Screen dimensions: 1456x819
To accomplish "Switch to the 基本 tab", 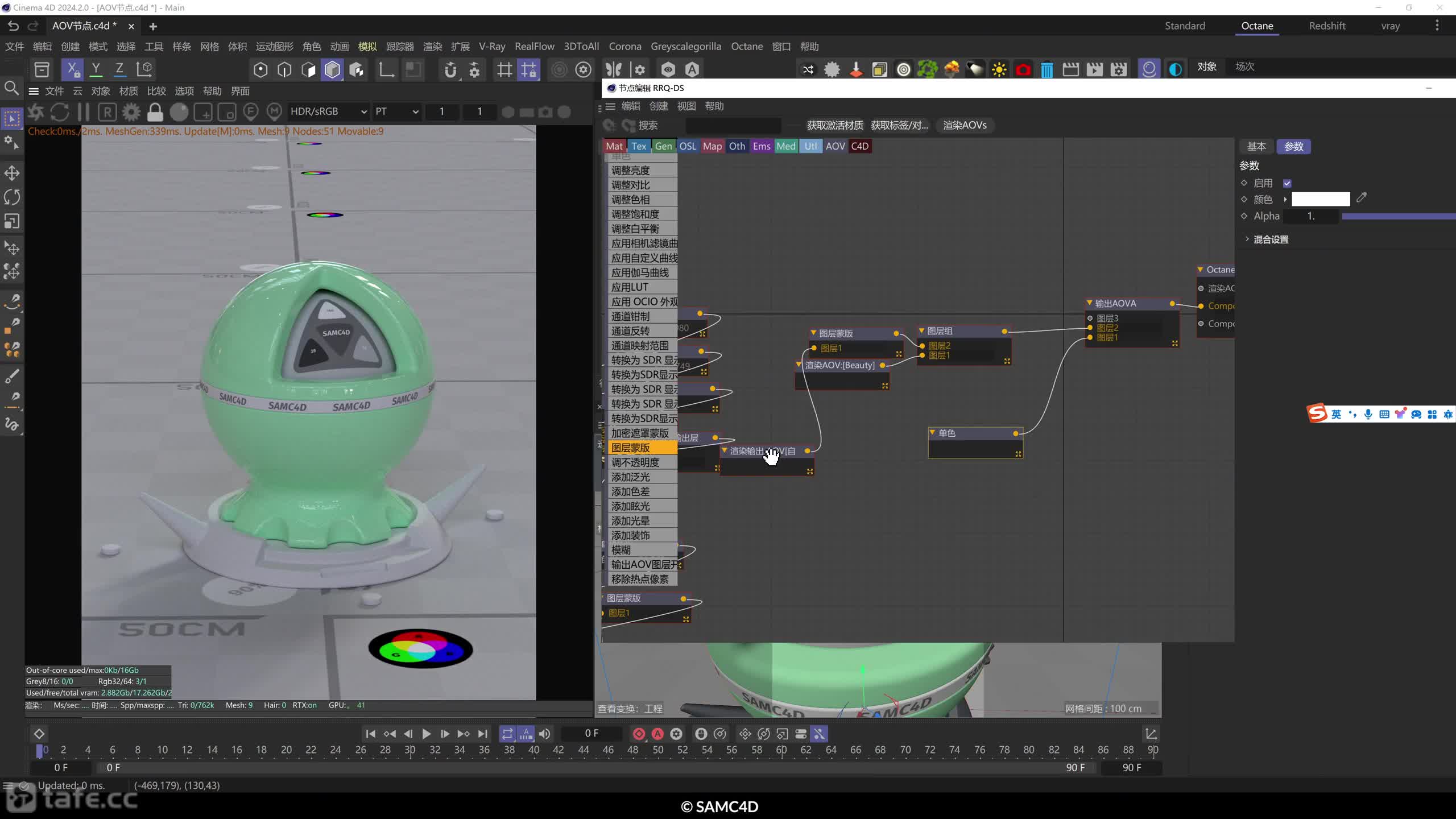I will point(1256,146).
